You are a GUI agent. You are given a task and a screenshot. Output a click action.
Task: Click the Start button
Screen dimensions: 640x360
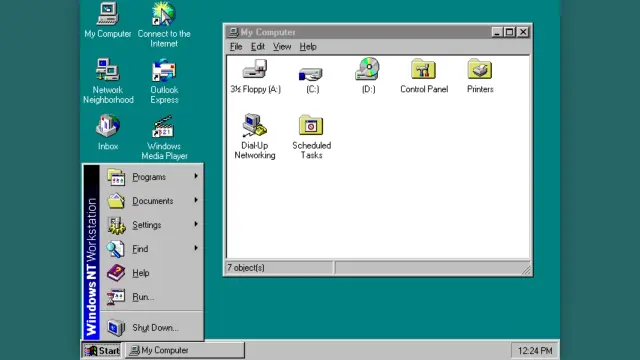(x=102, y=350)
